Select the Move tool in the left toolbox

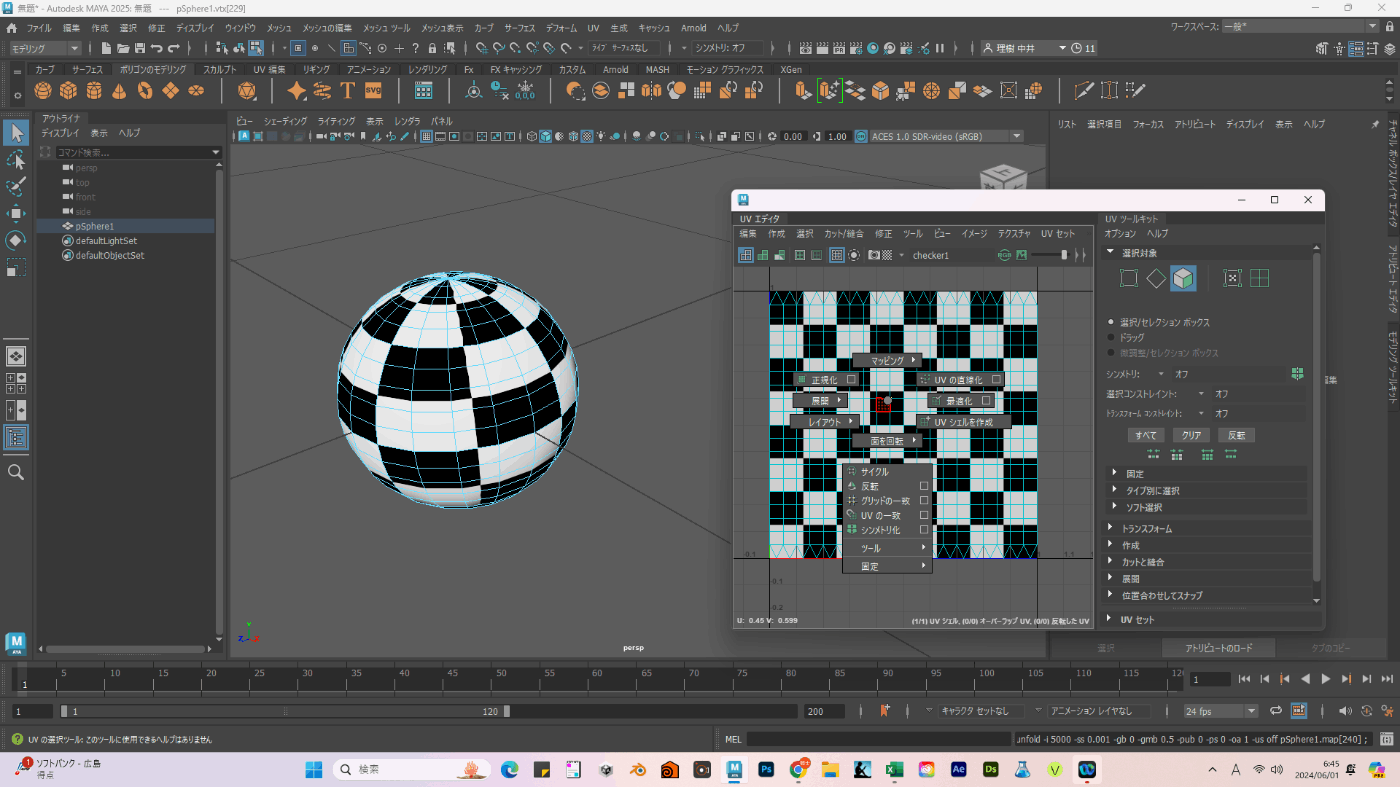[x=16, y=213]
